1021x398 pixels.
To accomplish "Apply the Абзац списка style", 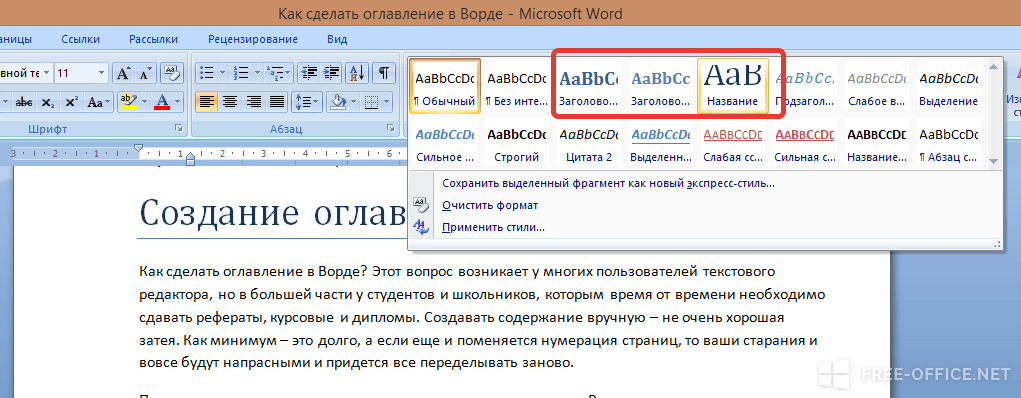I will pyautogui.click(x=949, y=142).
